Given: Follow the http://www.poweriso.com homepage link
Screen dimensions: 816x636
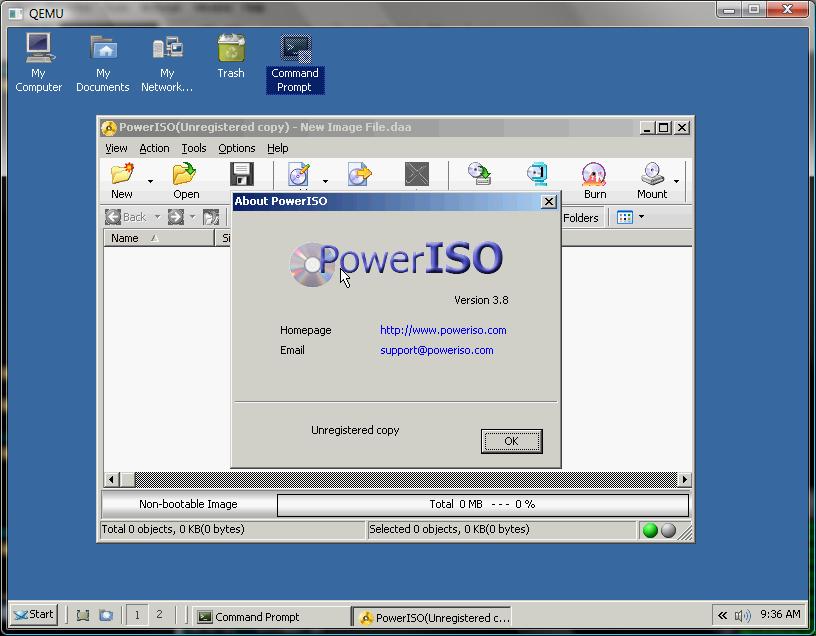Looking at the screenshot, I should pos(443,330).
